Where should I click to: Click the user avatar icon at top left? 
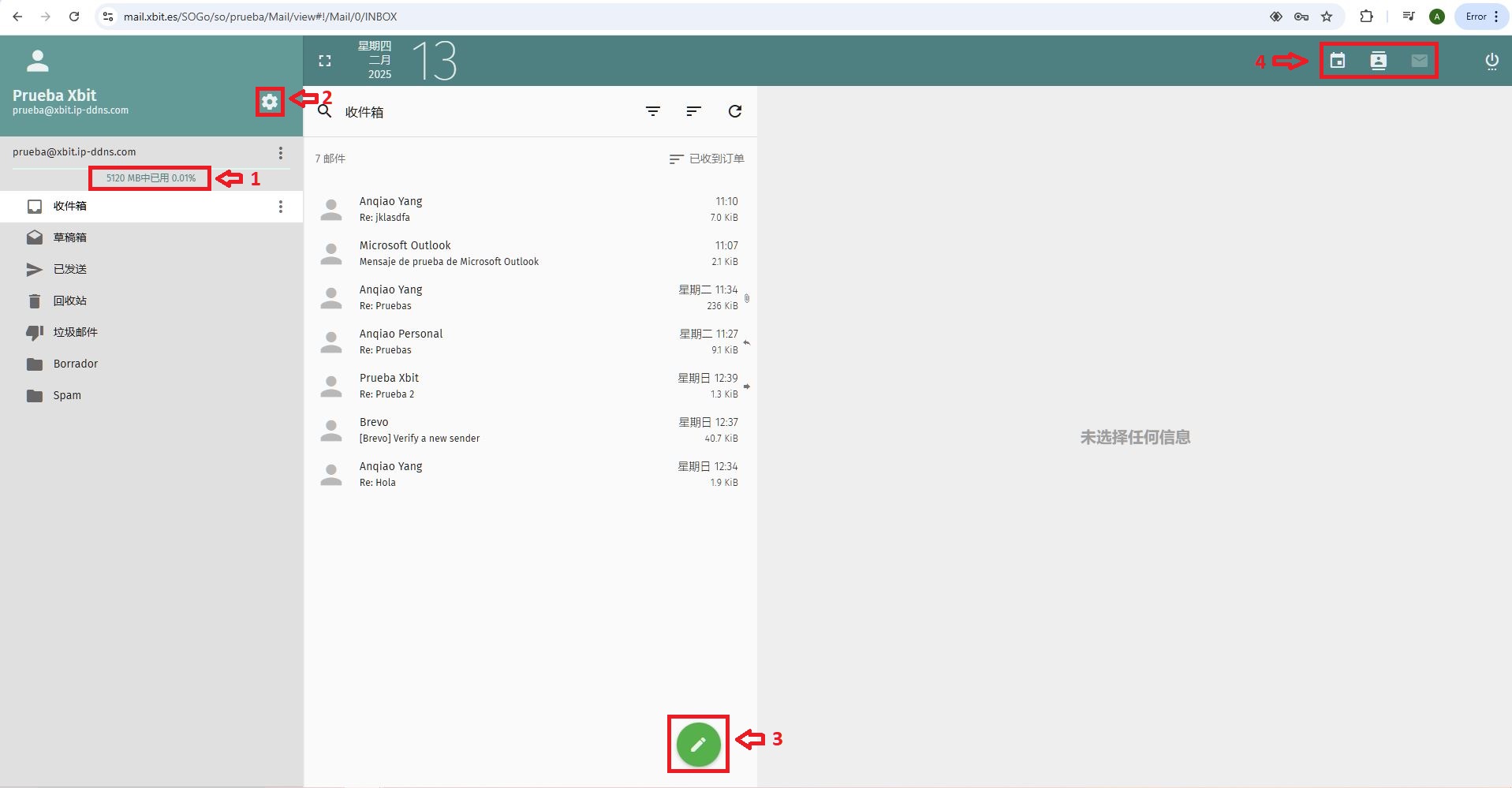(x=38, y=61)
